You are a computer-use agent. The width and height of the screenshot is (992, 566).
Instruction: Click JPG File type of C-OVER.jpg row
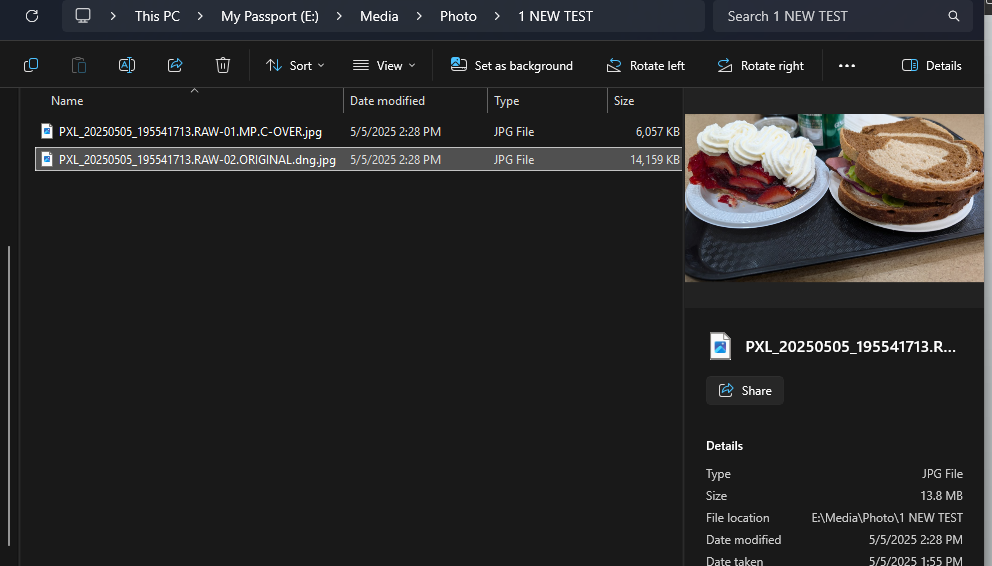[x=514, y=132]
